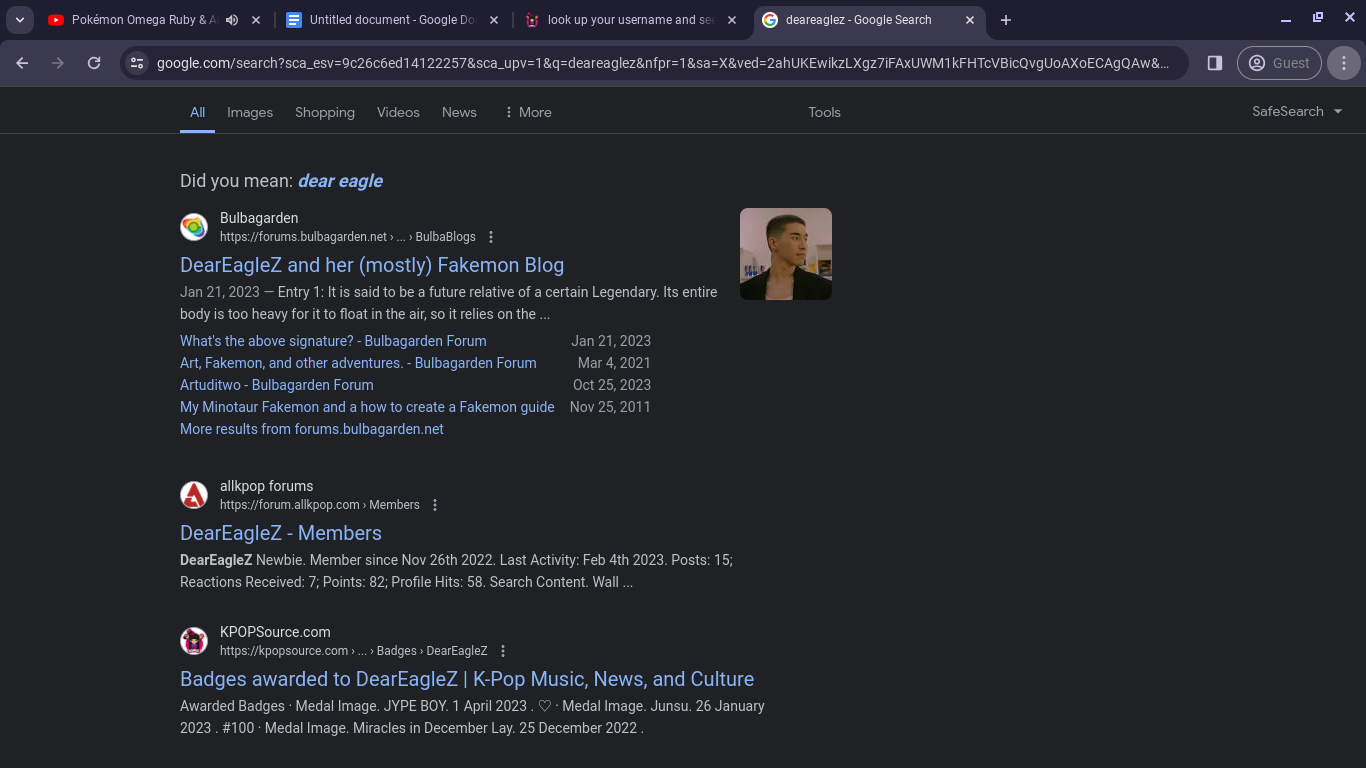
Task: Click the 'dear eagle' spelling suggestion
Action: [x=340, y=181]
